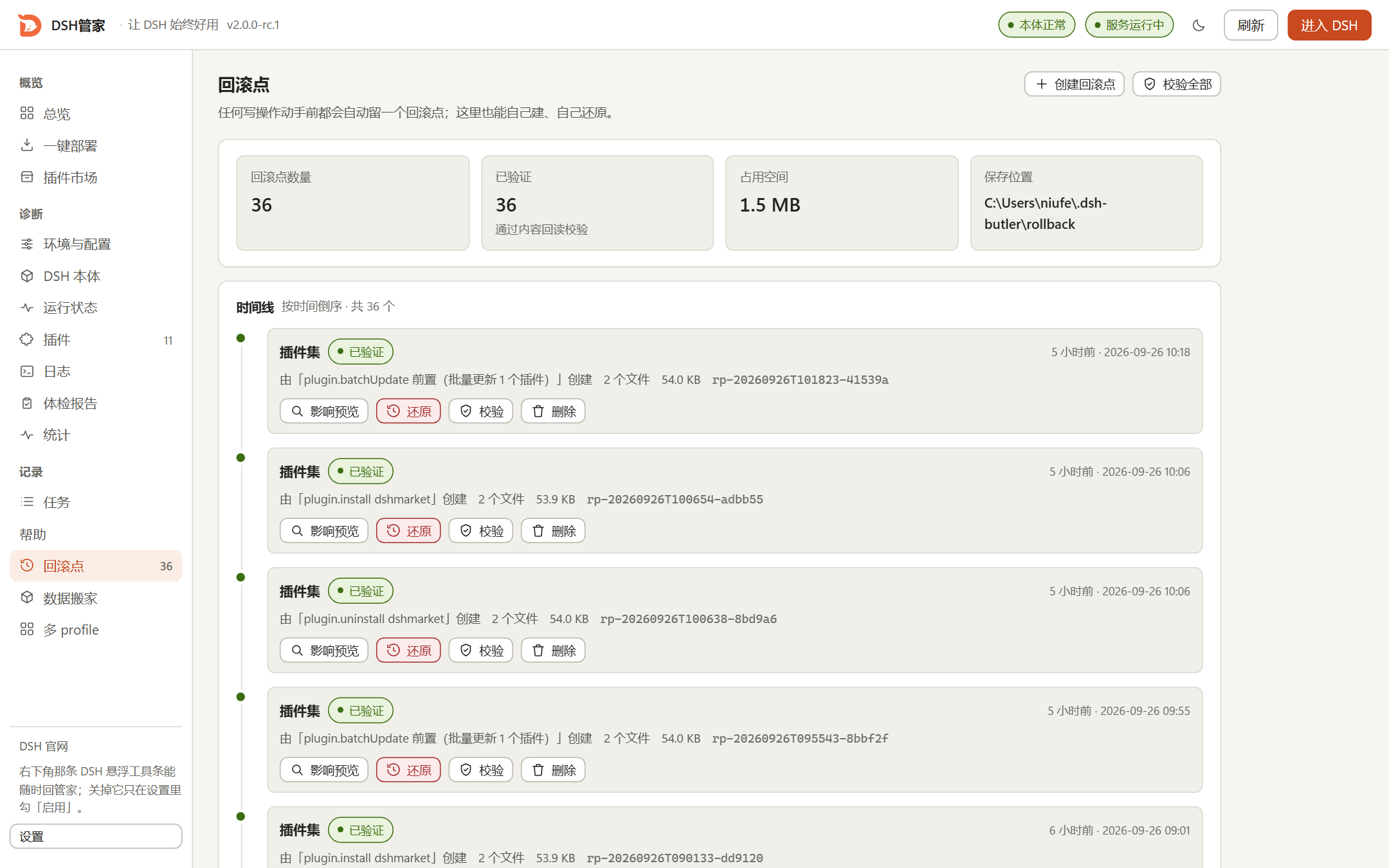
Task: Open 环境与配置 diagnostics
Action: pos(96,244)
